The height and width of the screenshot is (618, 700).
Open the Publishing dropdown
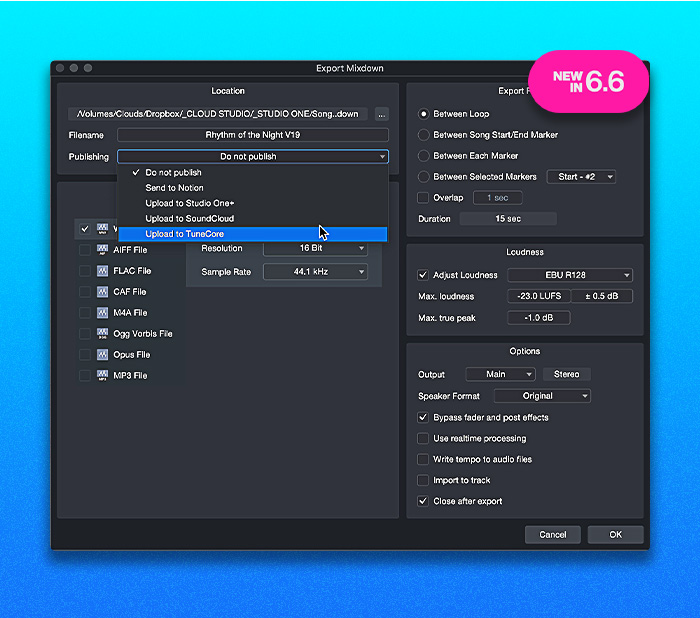[x=253, y=157]
